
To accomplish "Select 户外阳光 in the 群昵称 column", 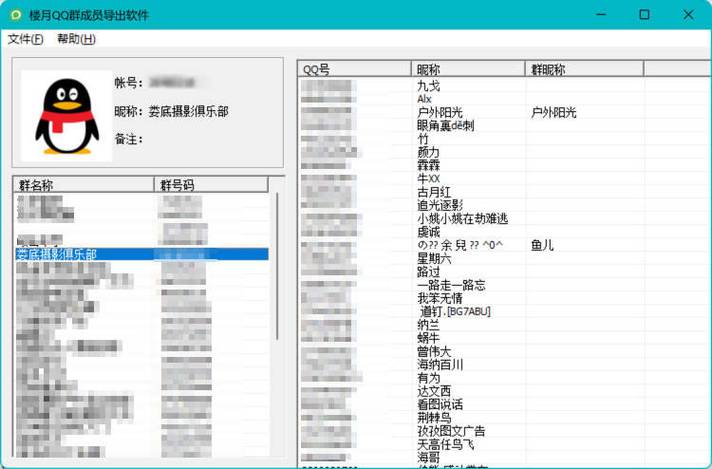I will click(x=554, y=112).
